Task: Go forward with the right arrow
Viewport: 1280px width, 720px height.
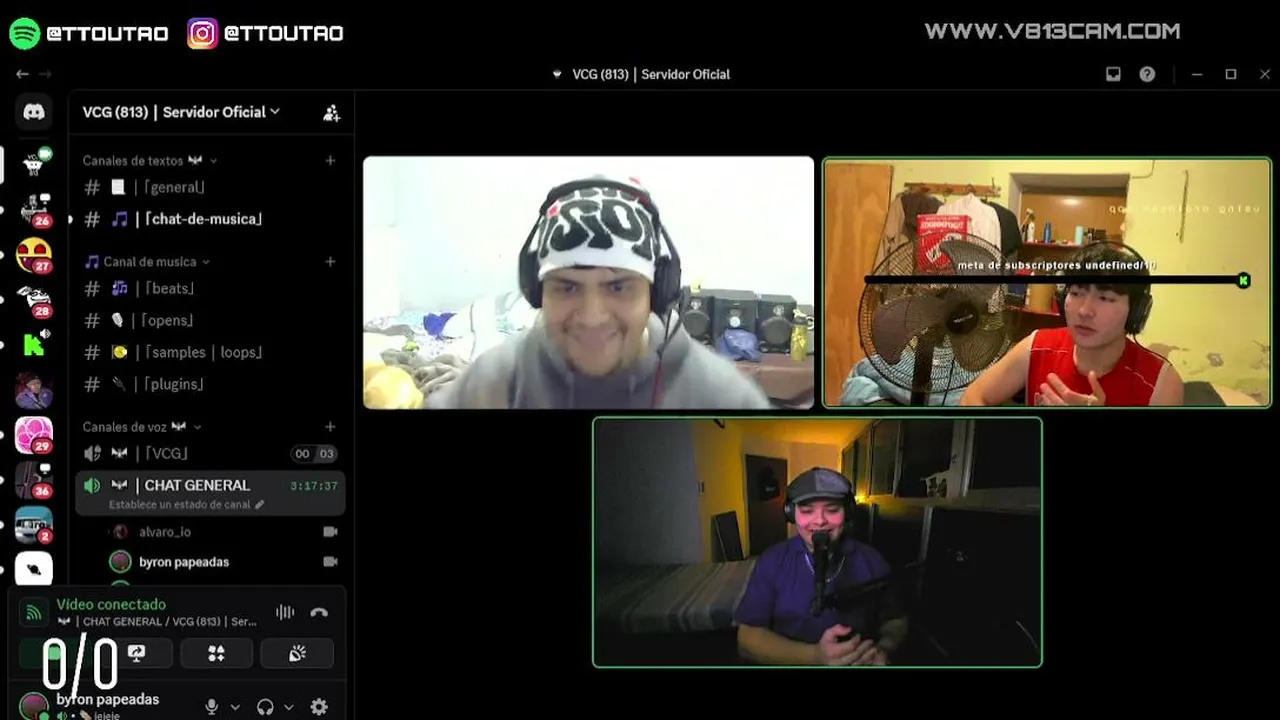Action: (45, 74)
